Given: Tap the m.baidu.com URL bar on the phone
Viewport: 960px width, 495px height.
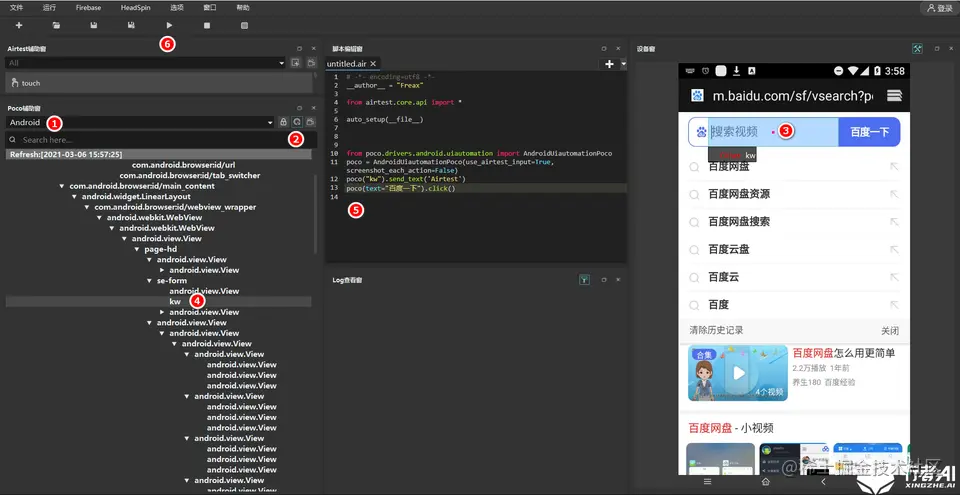Looking at the screenshot, I should [x=793, y=96].
